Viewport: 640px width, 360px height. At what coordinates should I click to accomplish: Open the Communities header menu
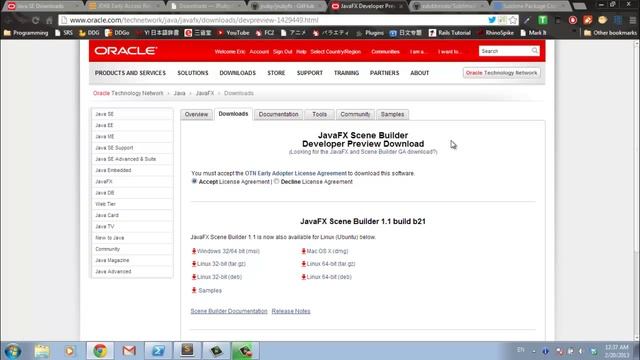pos(385,52)
